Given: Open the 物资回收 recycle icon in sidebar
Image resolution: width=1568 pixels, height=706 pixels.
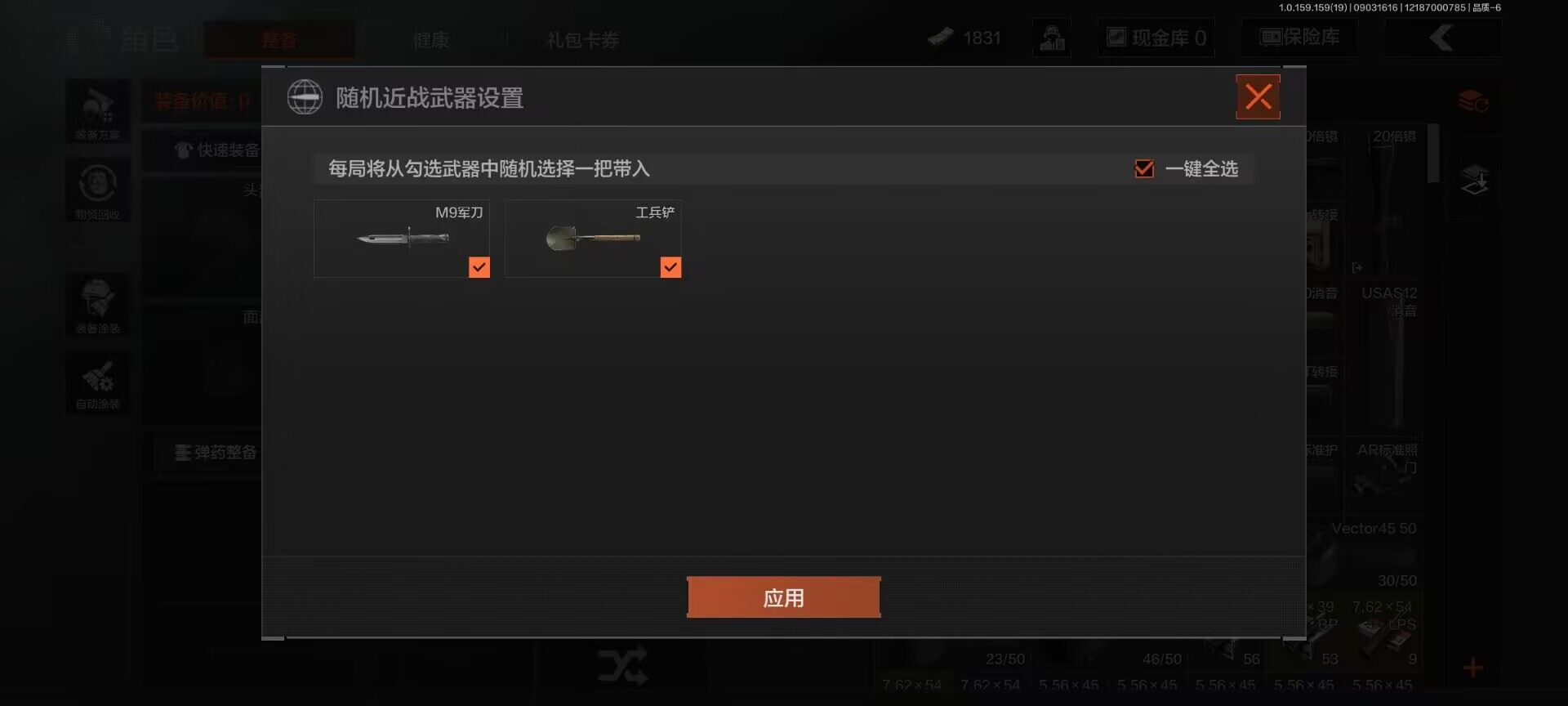Looking at the screenshot, I should click(98, 190).
